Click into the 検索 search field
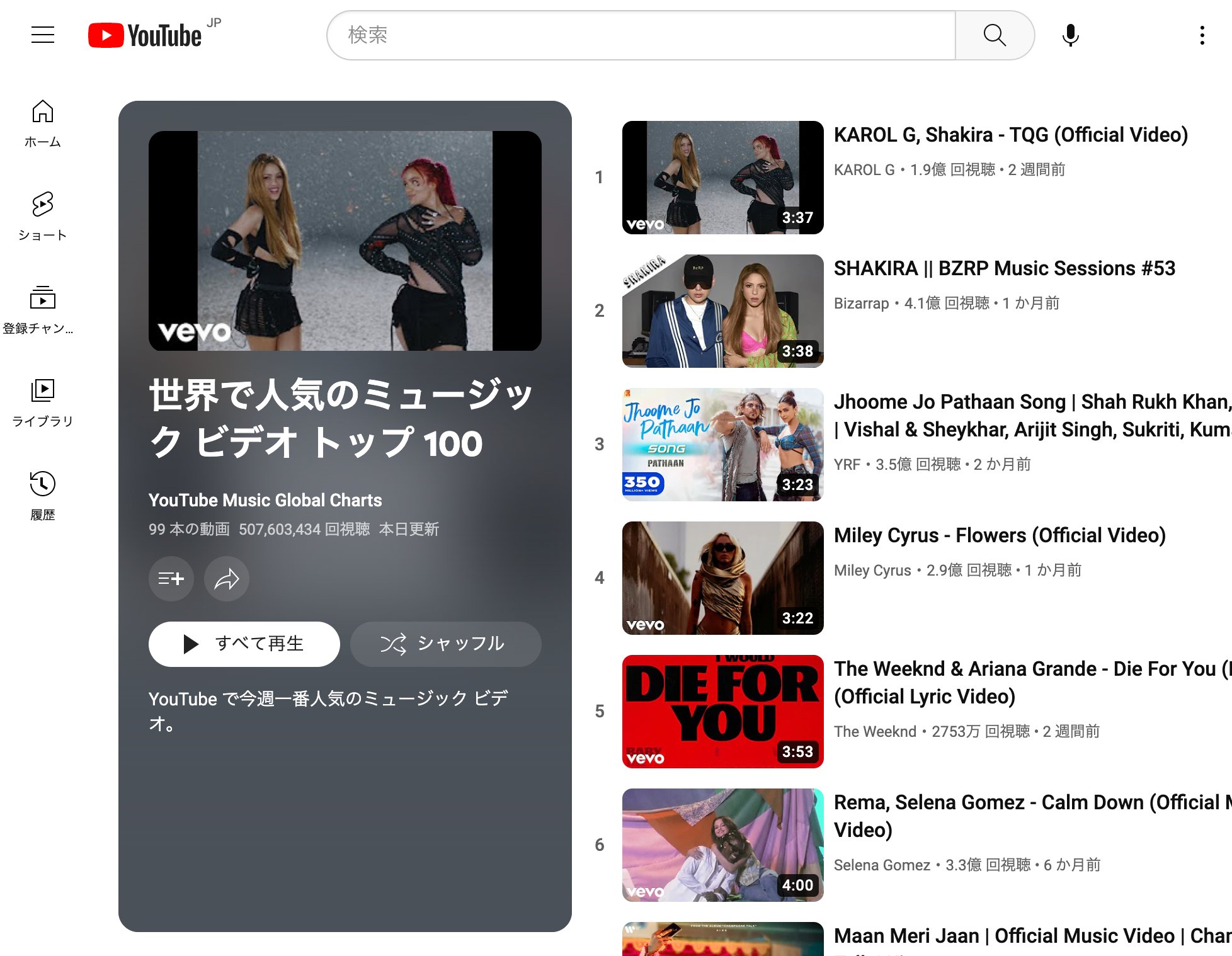 click(641, 35)
